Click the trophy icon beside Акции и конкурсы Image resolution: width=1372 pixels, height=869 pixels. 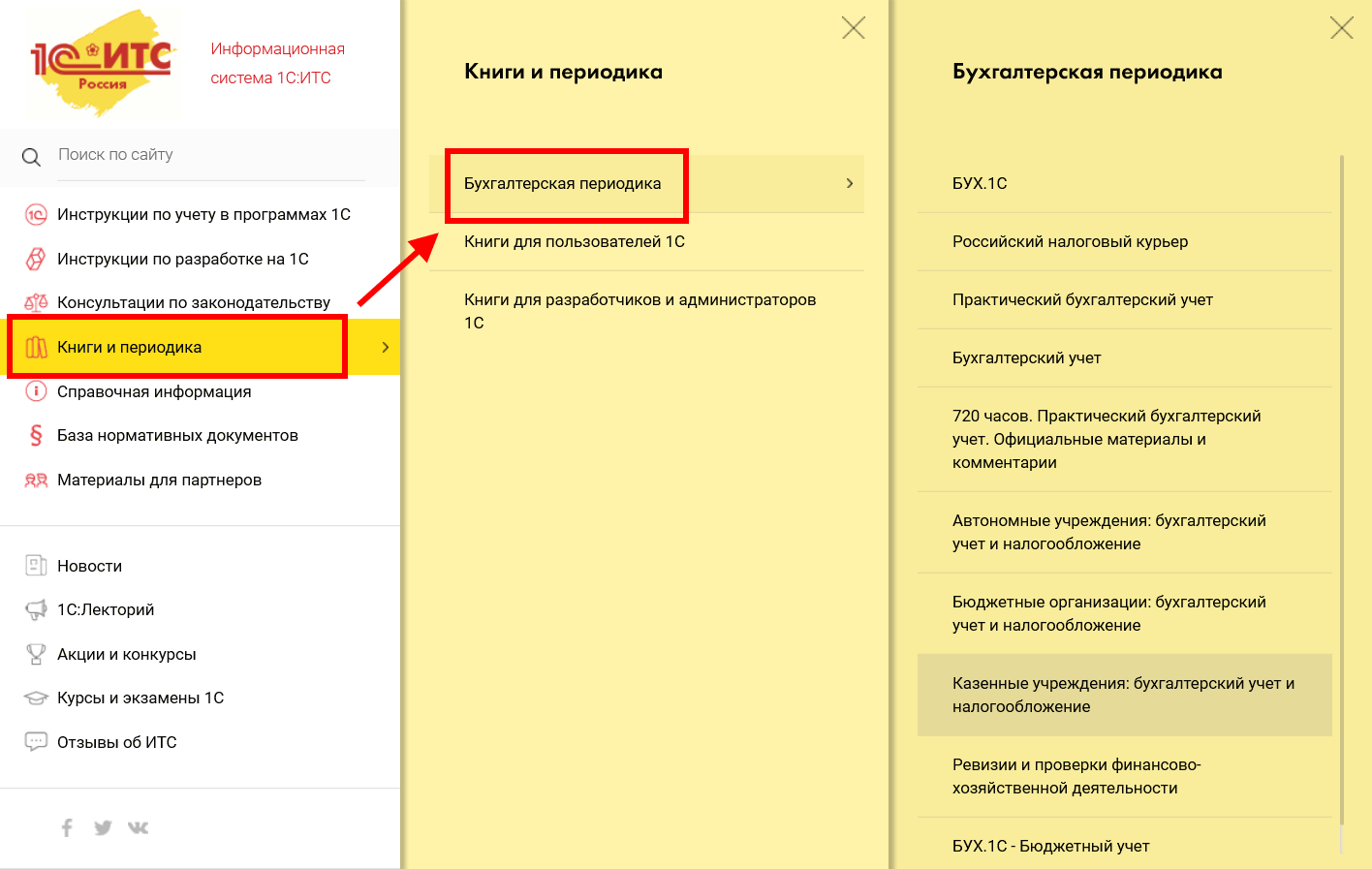[x=36, y=654]
